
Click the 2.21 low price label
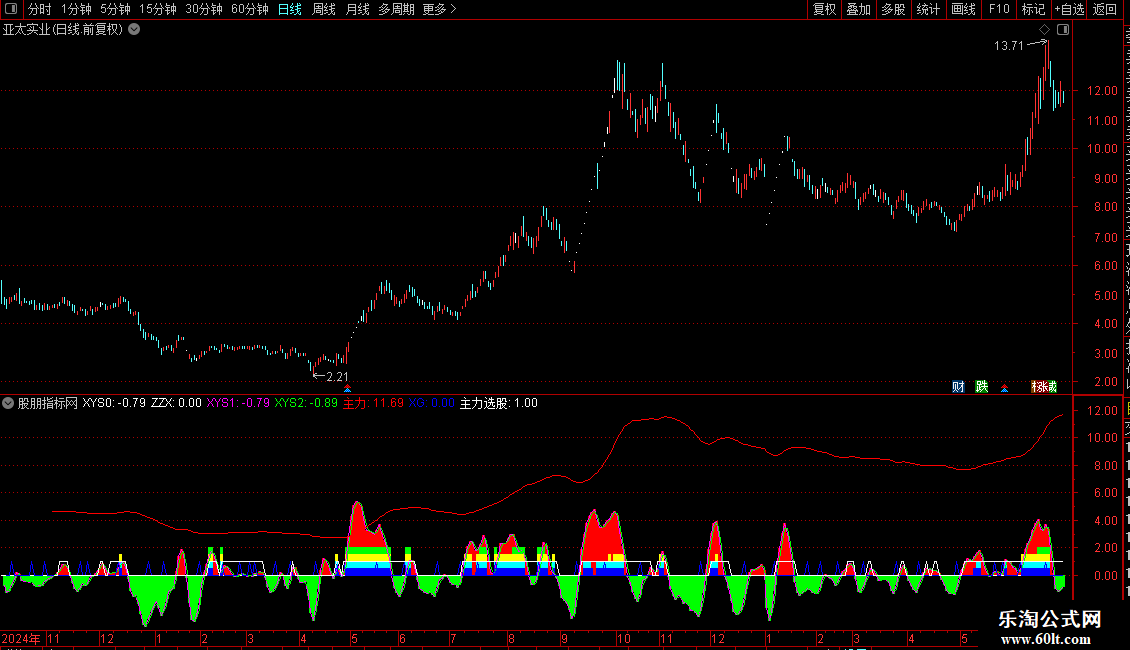(x=337, y=377)
